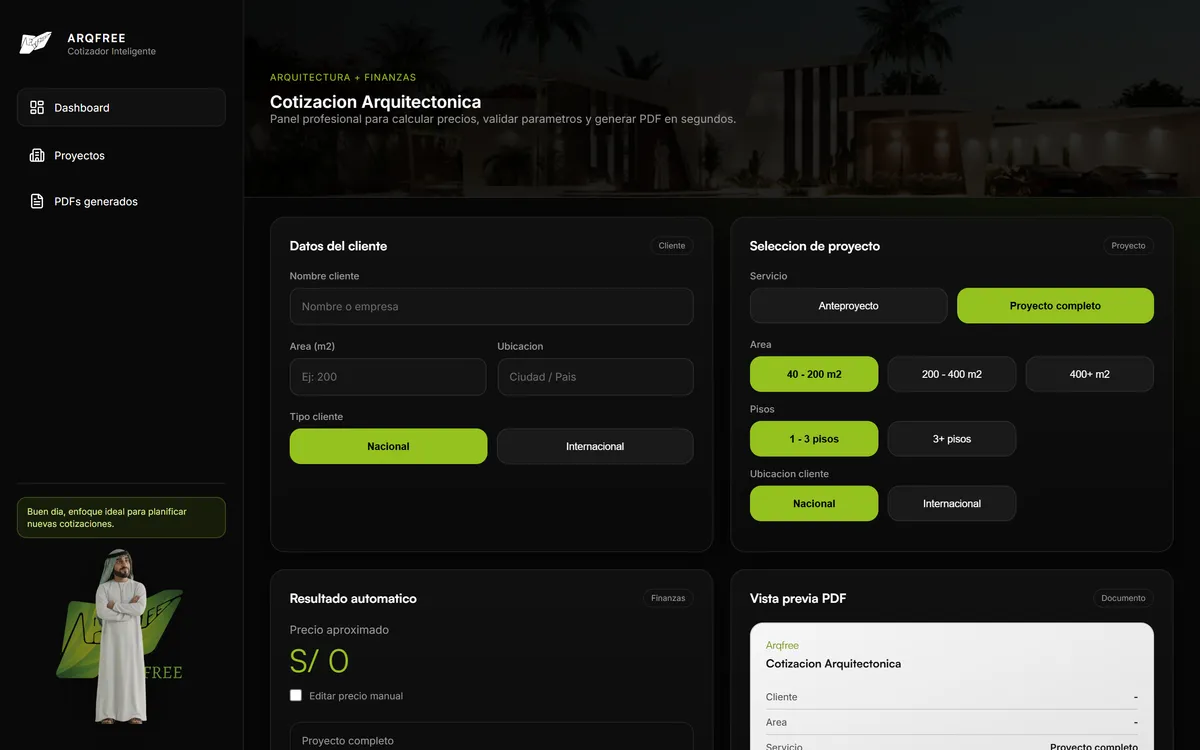Image resolution: width=1200 pixels, height=750 pixels.
Task: Choose the Proyecto completo service button
Action: 1055,306
